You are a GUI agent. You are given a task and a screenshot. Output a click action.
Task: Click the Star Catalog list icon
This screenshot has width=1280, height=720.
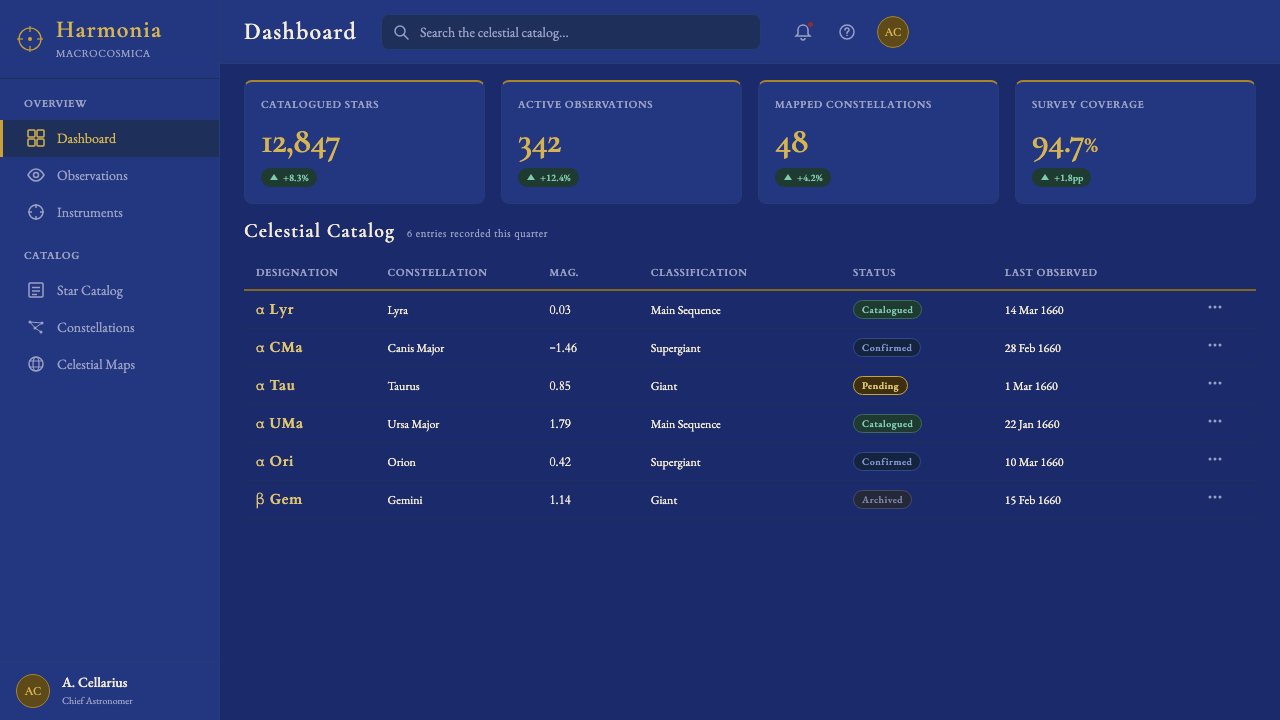tap(36, 290)
